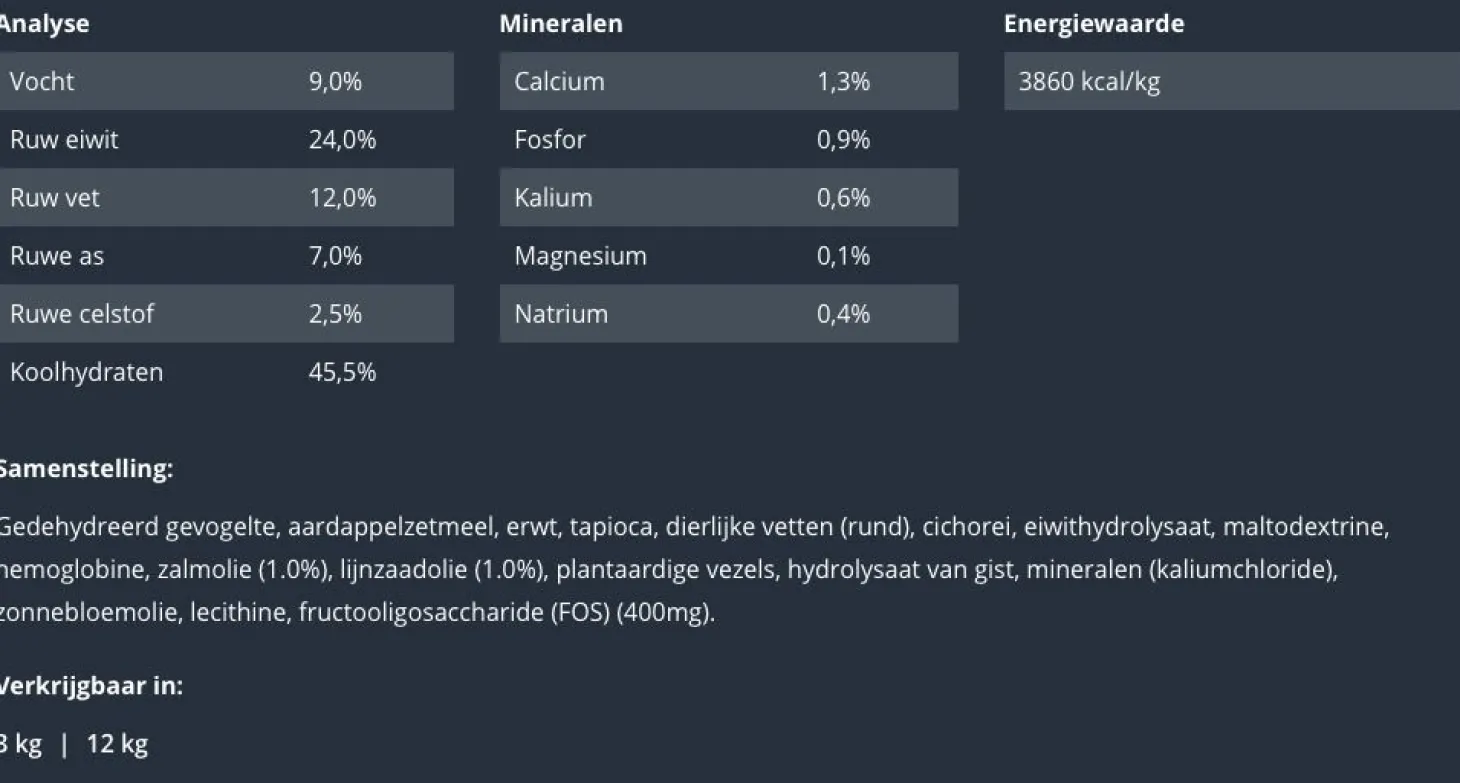1460x783 pixels.
Task: Select the Koolhydraten 45,5% row
Action: coord(225,371)
